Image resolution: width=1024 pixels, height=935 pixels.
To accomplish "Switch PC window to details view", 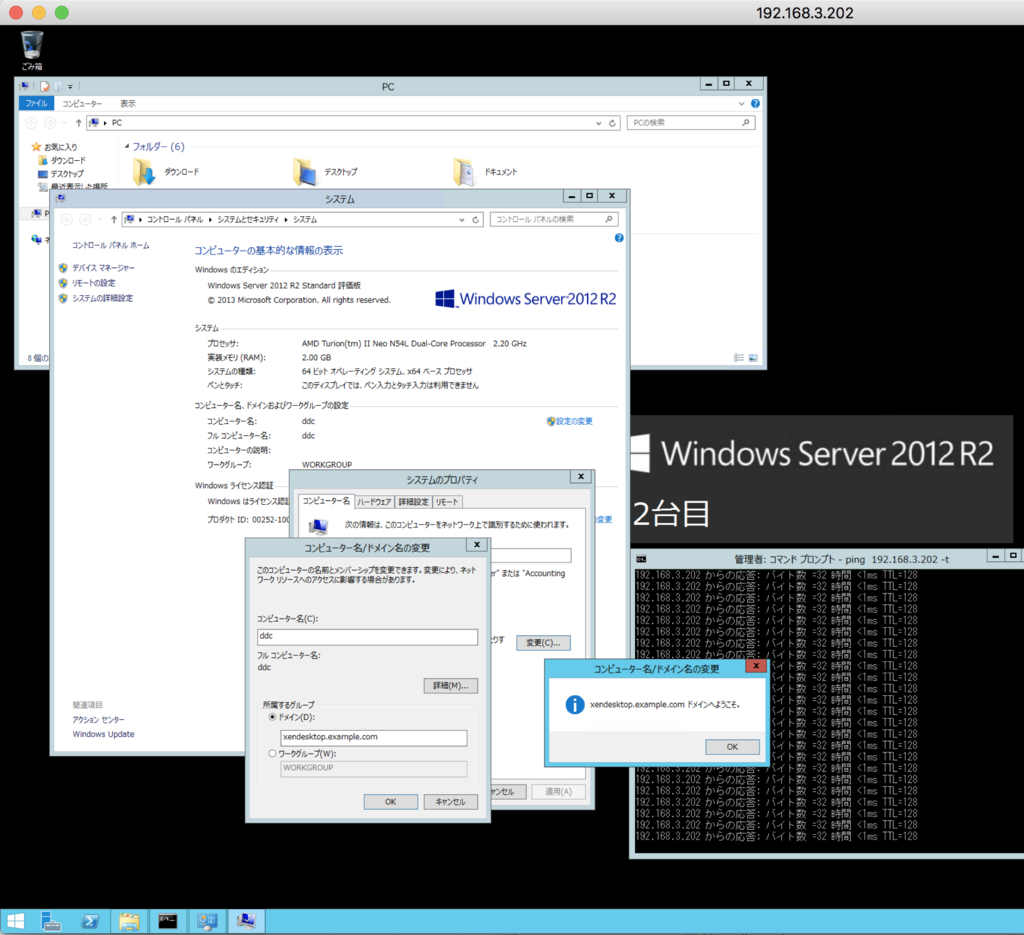I will (x=739, y=358).
